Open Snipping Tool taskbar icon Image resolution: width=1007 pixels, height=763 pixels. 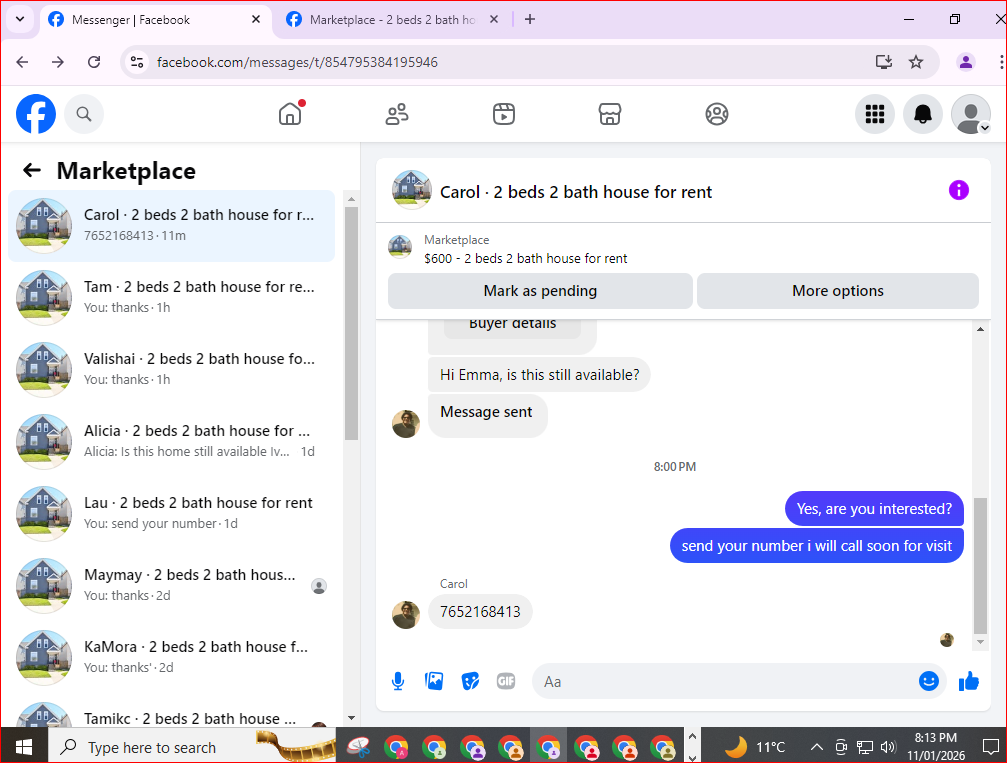coord(359,747)
